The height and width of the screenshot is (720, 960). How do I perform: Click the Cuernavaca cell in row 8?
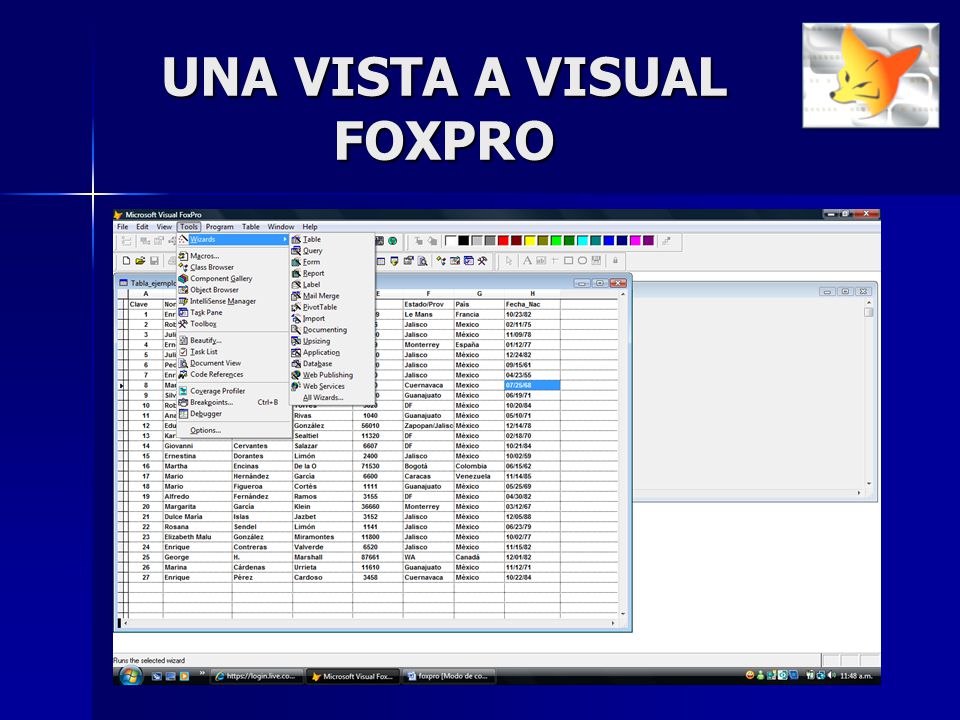click(428, 385)
